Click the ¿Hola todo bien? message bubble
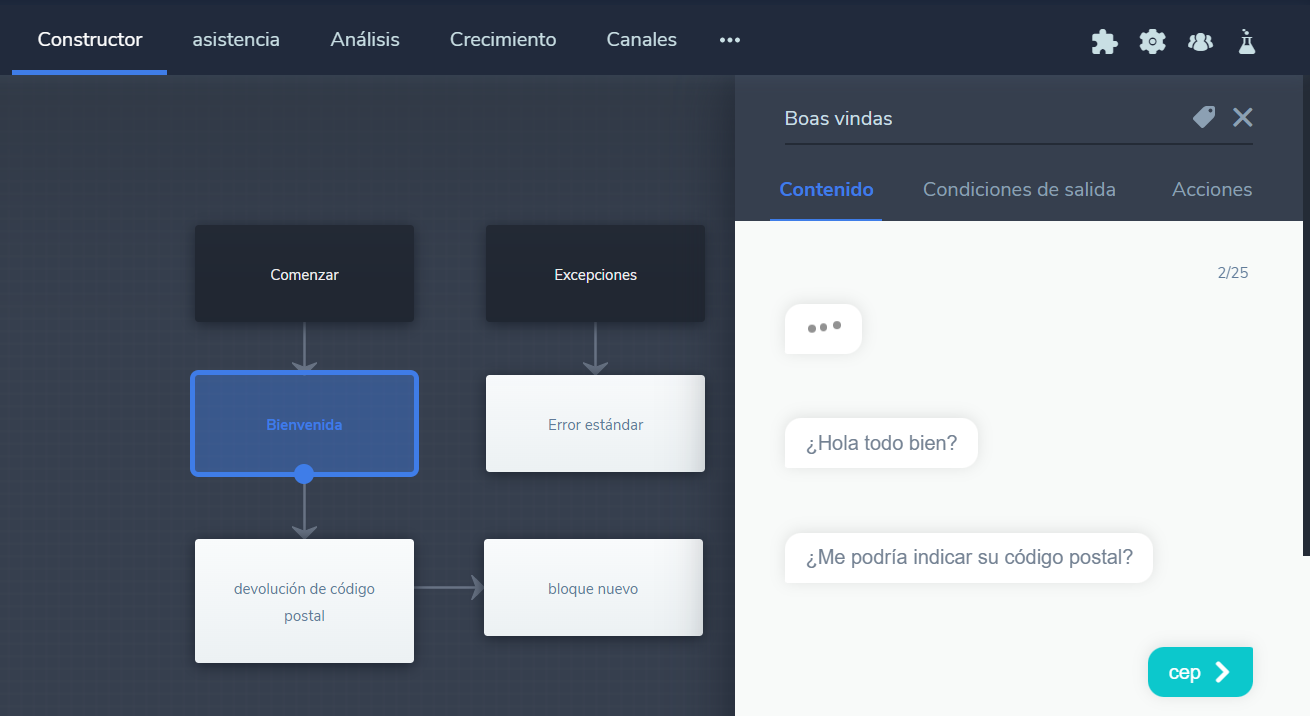 tap(881, 443)
